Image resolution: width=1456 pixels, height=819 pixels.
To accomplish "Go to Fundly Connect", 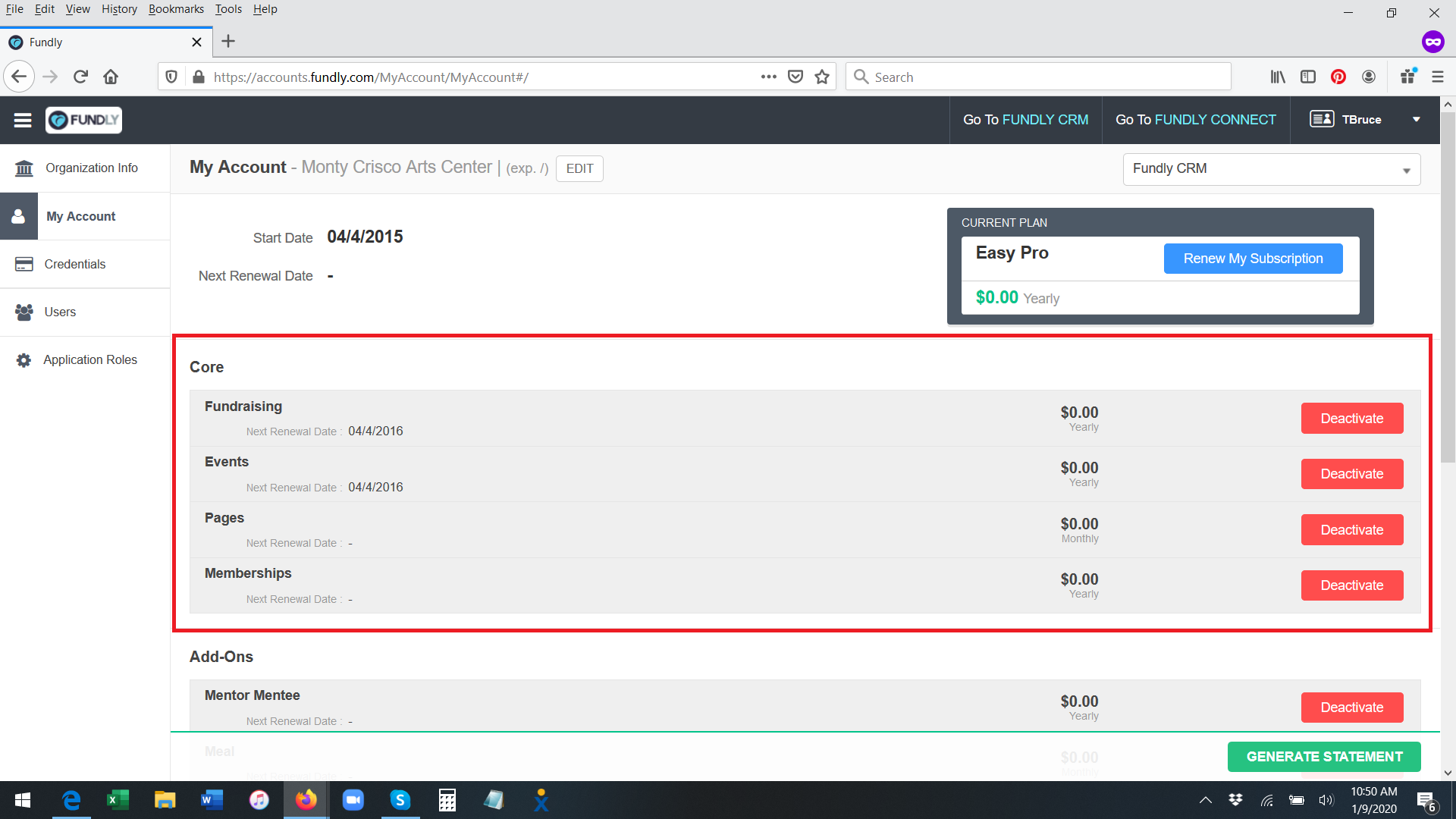I will [1196, 120].
